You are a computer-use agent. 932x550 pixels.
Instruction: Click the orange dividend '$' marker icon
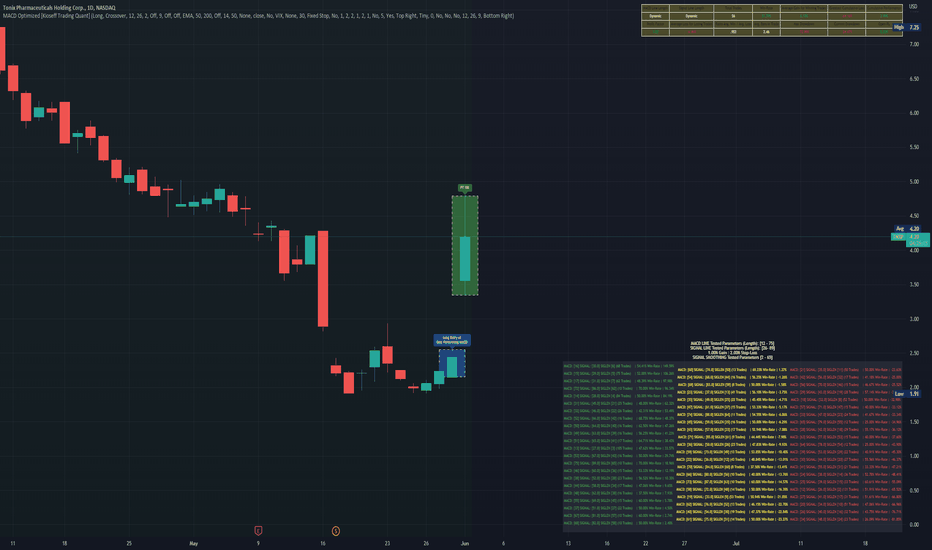pyautogui.click(x=336, y=530)
